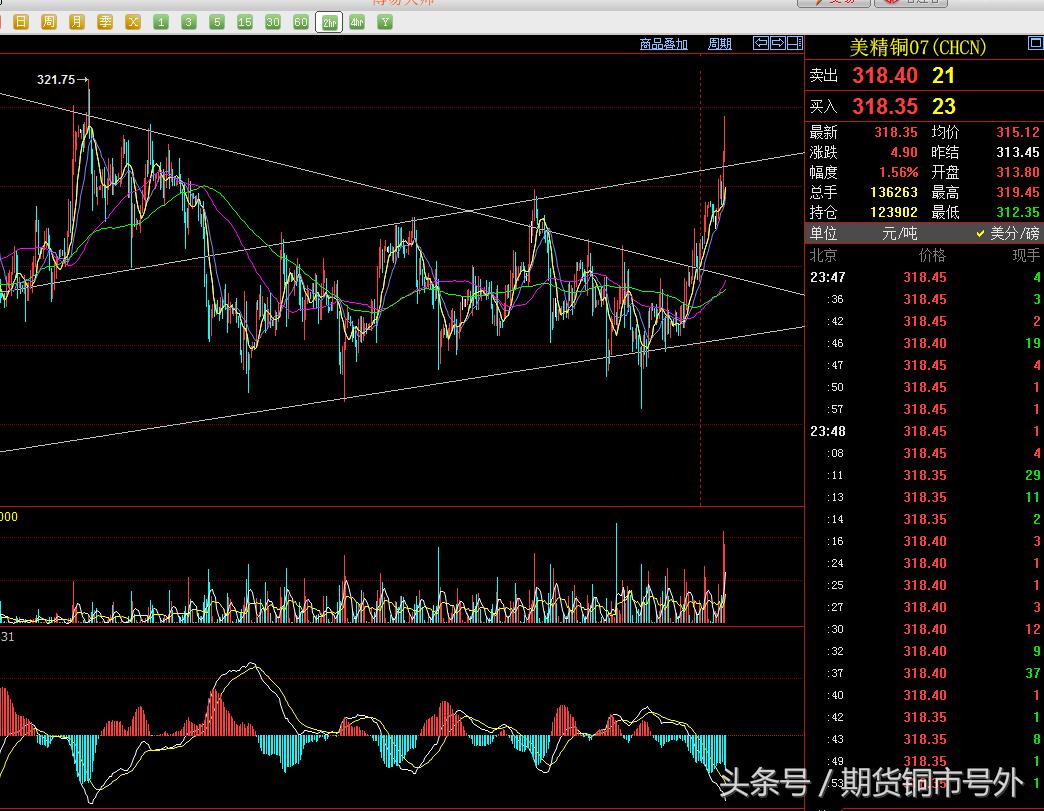Click the orange X period button
This screenshot has width=1044, height=811.
click(133, 22)
